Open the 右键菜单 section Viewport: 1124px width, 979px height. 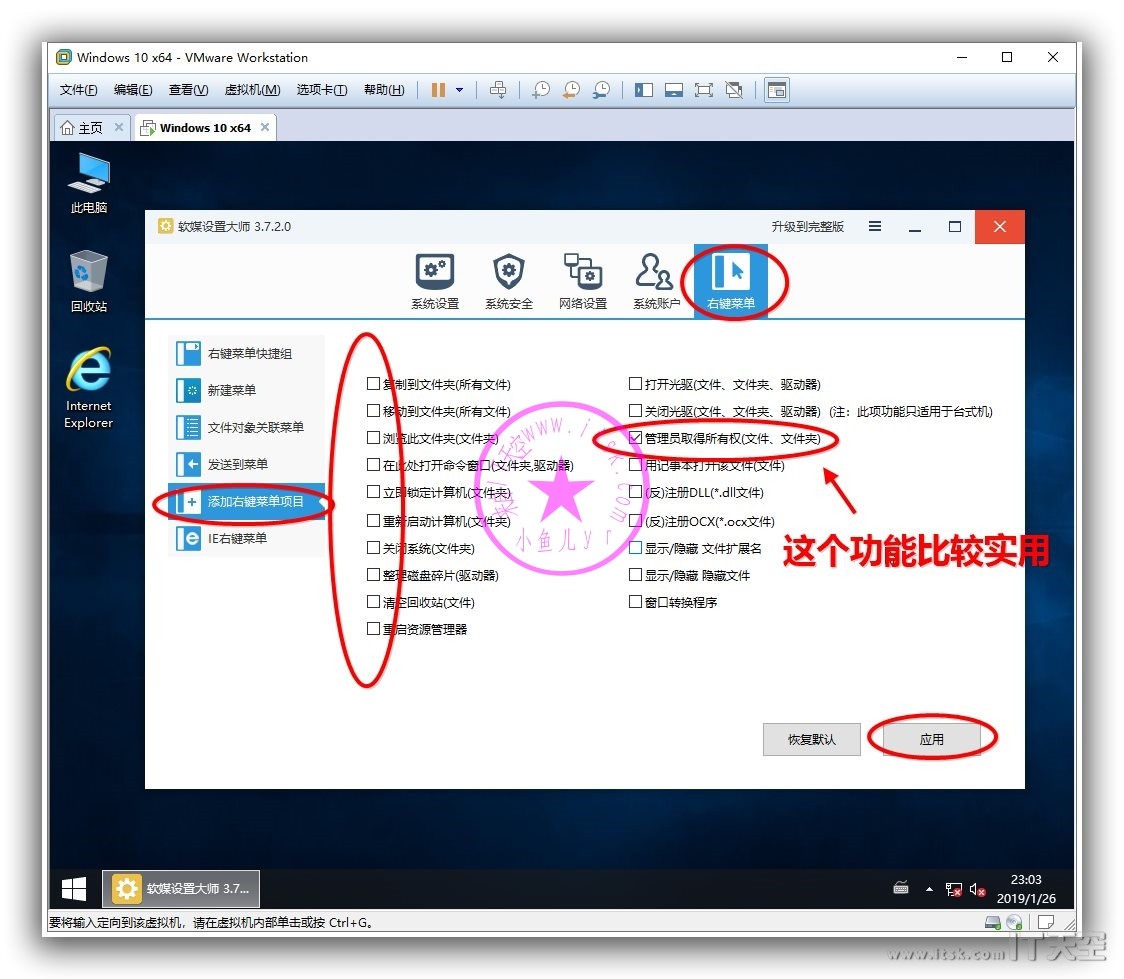730,281
